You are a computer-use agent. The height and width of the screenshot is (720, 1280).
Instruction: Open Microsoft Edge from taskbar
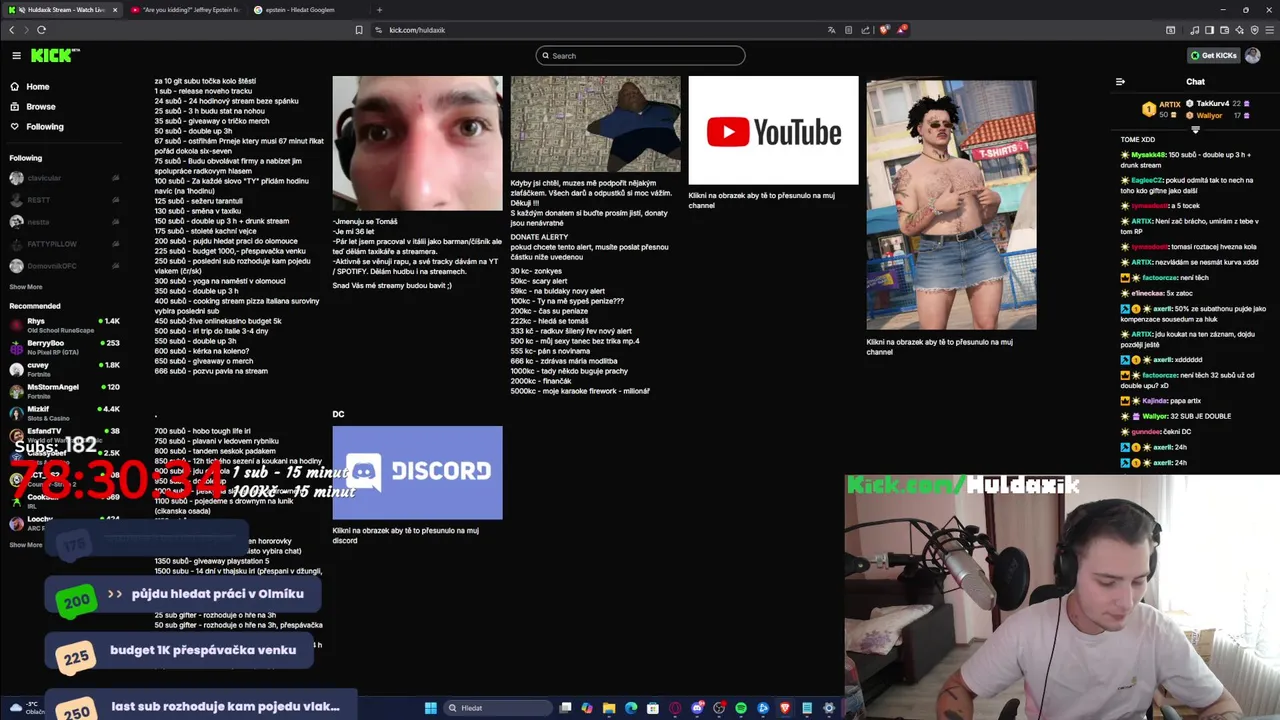click(x=631, y=708)
